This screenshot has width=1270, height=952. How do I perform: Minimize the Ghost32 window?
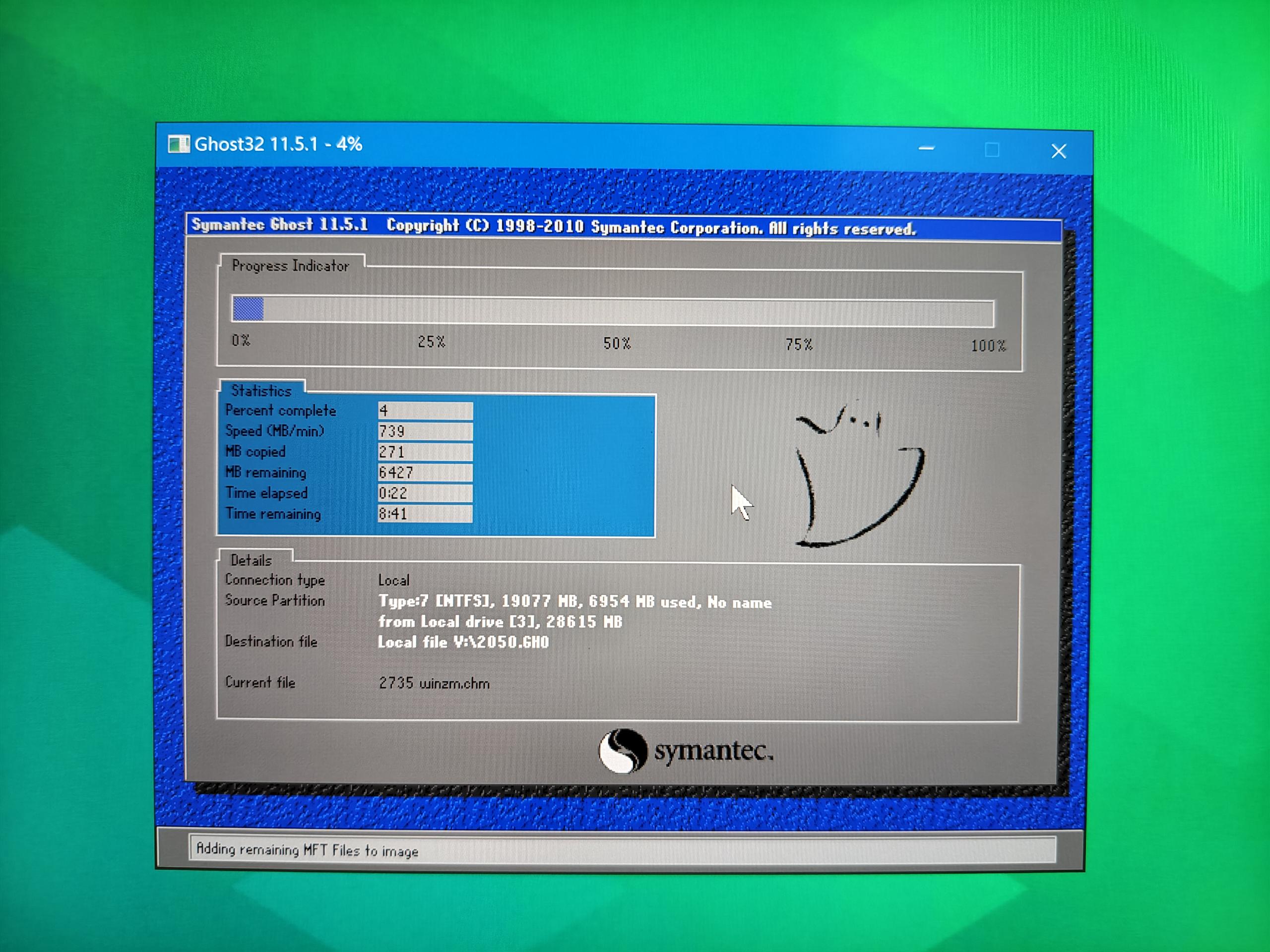(x=926, y=149)
